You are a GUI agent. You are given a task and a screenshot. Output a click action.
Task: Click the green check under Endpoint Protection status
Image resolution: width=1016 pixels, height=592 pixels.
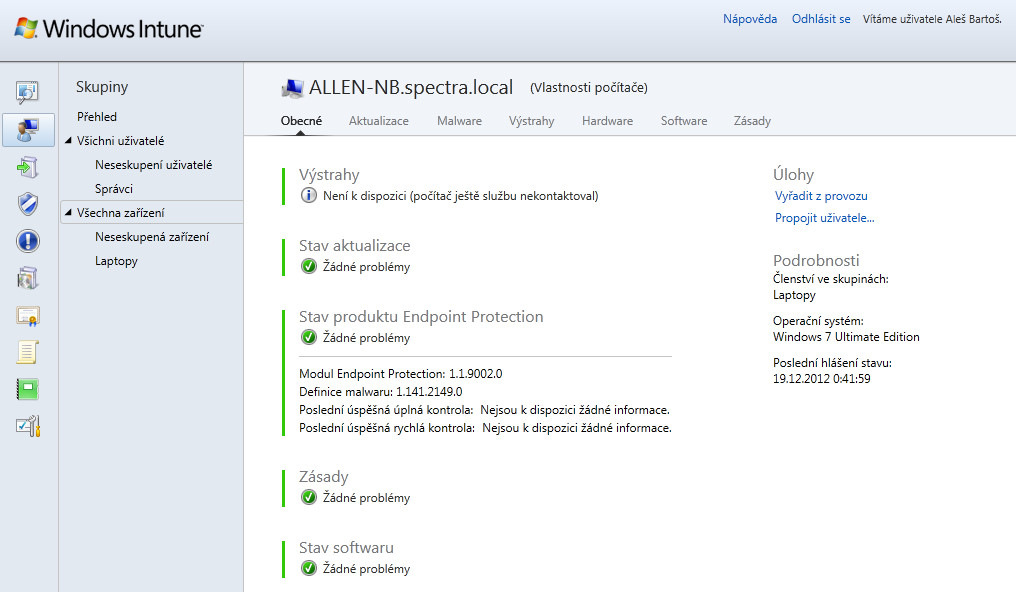pos(308,337)
